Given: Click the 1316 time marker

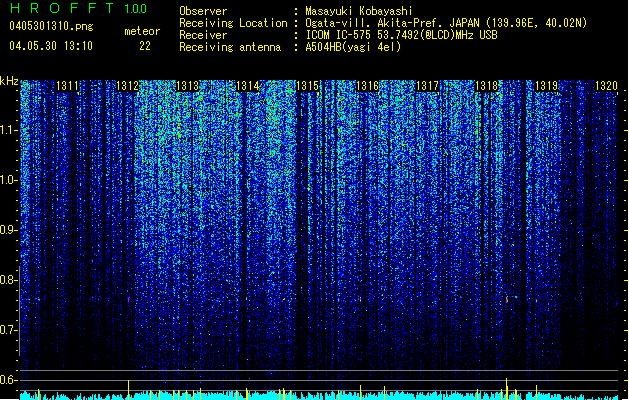Looking at the screenshot, I should tap(367, 86).
